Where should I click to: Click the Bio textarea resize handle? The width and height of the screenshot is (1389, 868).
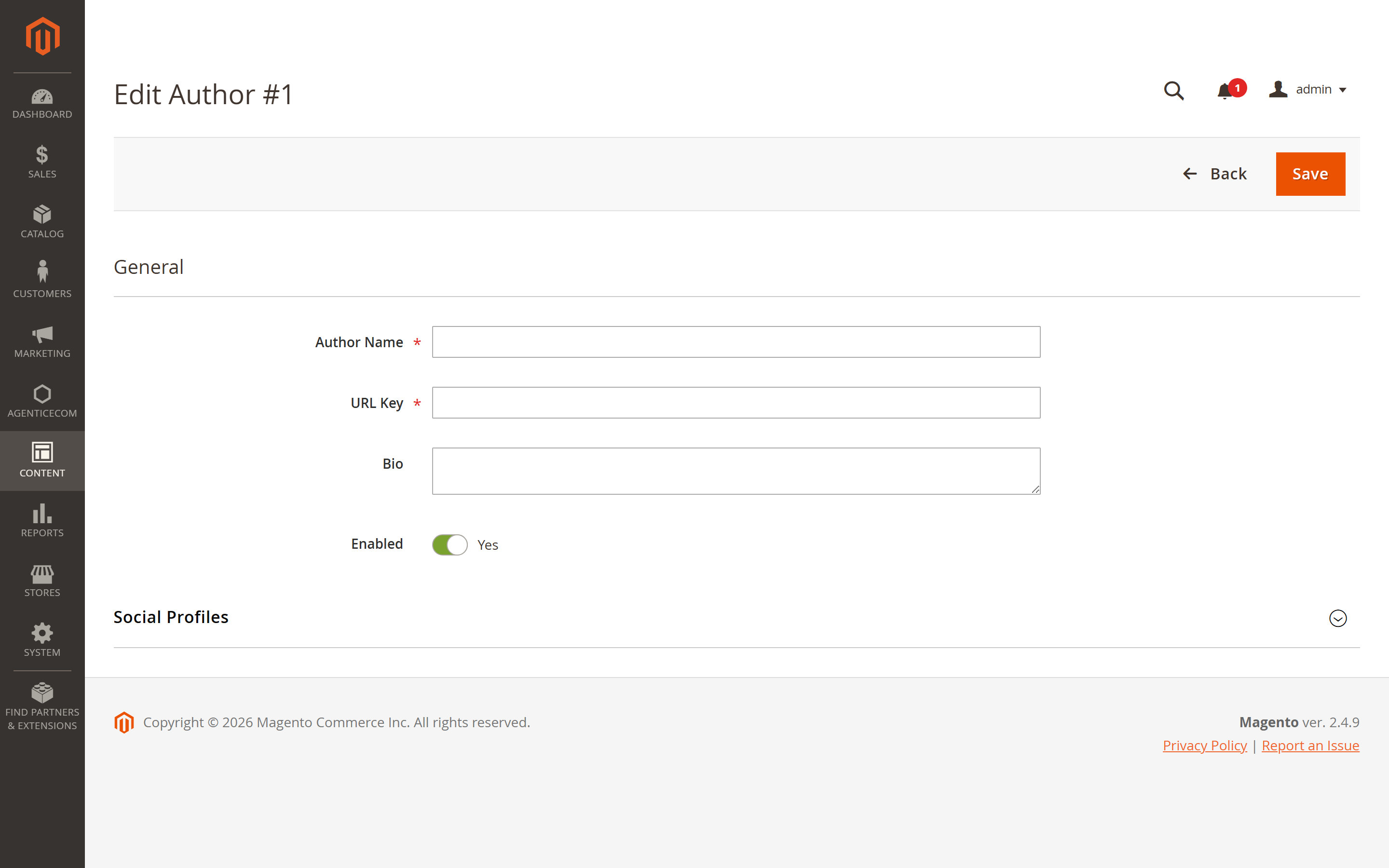(x=1035, y=489)
